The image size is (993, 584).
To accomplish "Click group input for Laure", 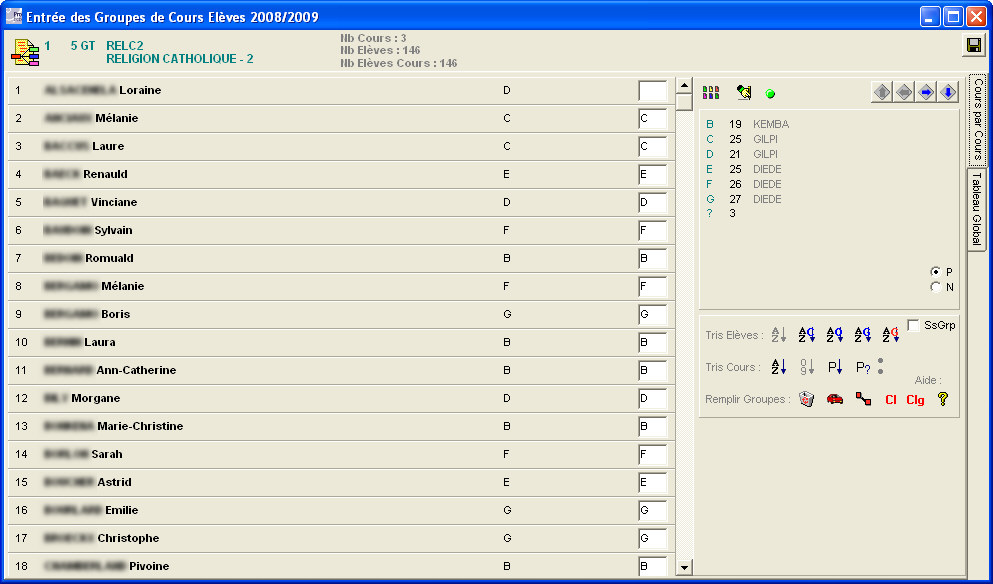I will pos(652,146).
